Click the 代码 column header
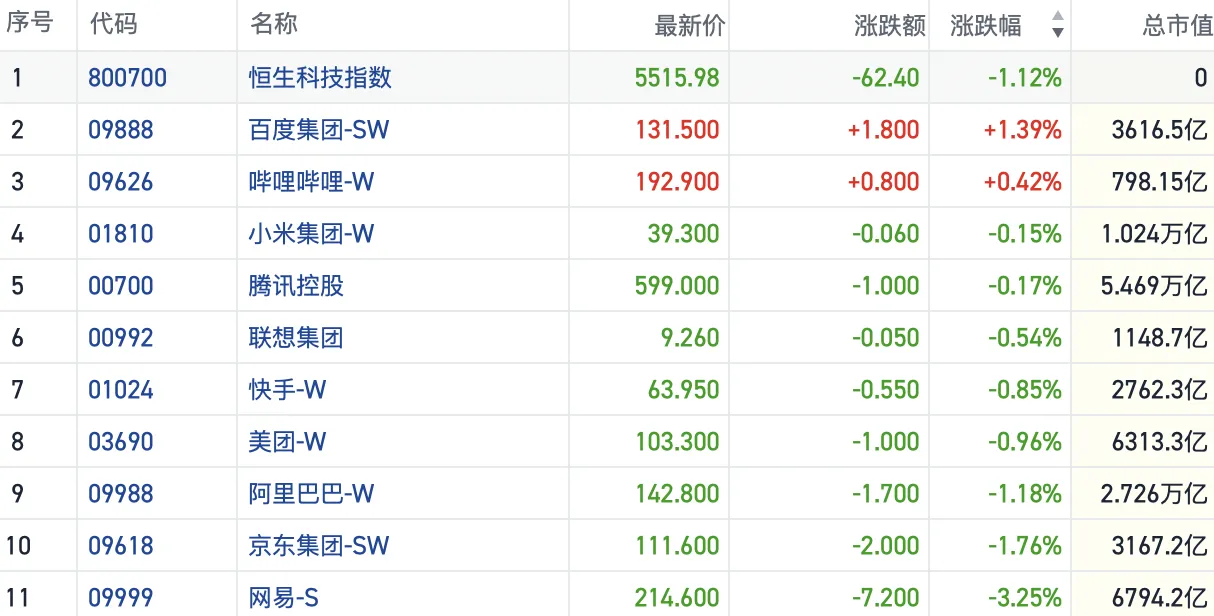 (113, 25)
